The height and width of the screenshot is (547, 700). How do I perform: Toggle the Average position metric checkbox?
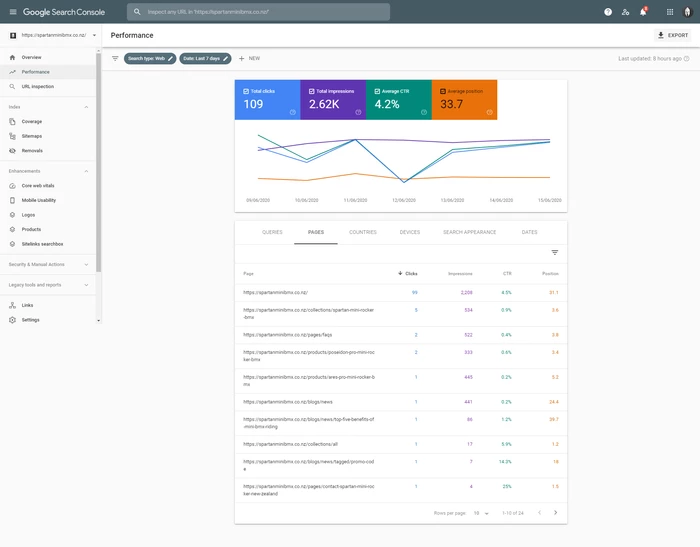(x=443, y=91)
